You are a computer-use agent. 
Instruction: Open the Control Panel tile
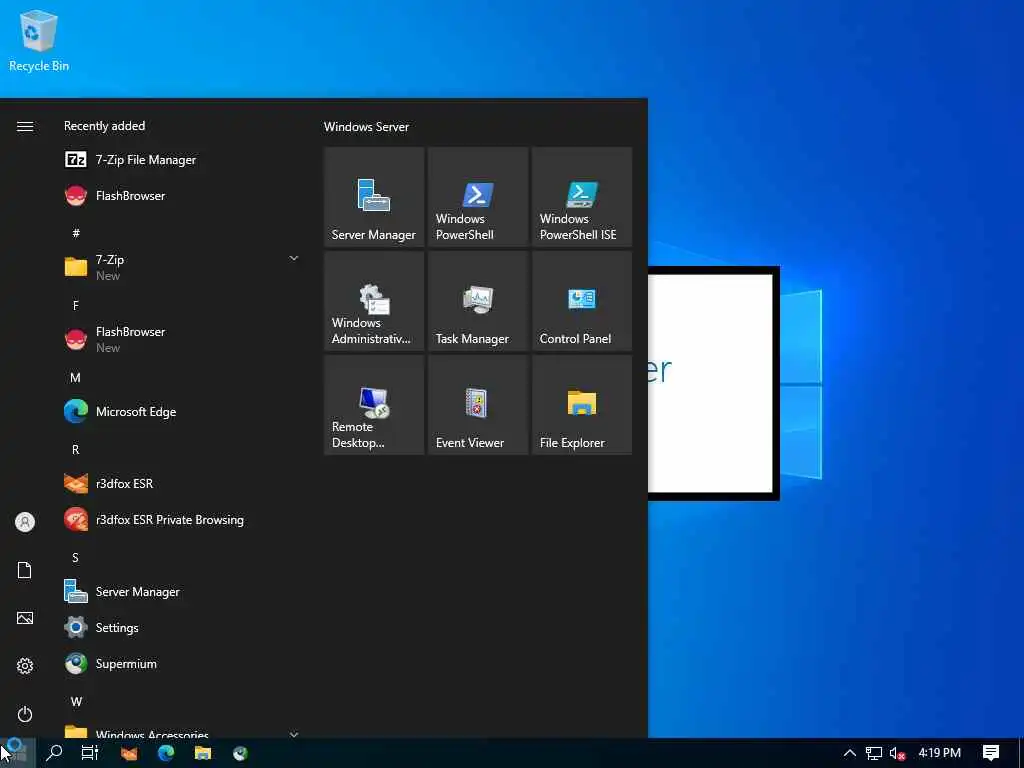[x=581, y=300]
